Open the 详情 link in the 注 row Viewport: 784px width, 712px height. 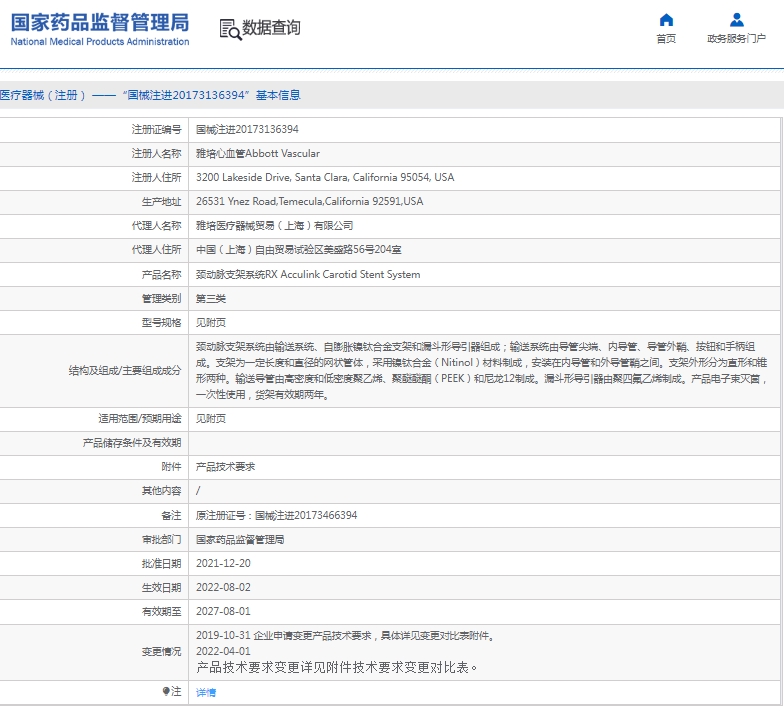(x=206, y=692)
